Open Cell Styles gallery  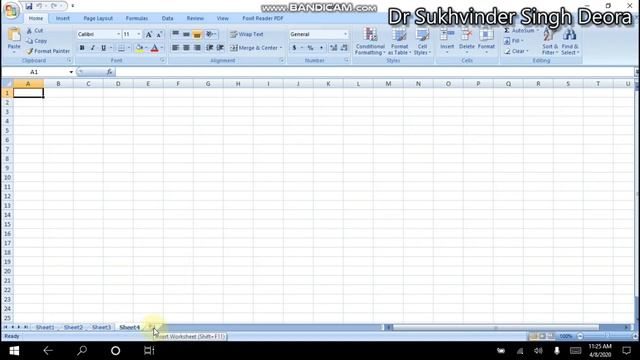coord(422,41)
